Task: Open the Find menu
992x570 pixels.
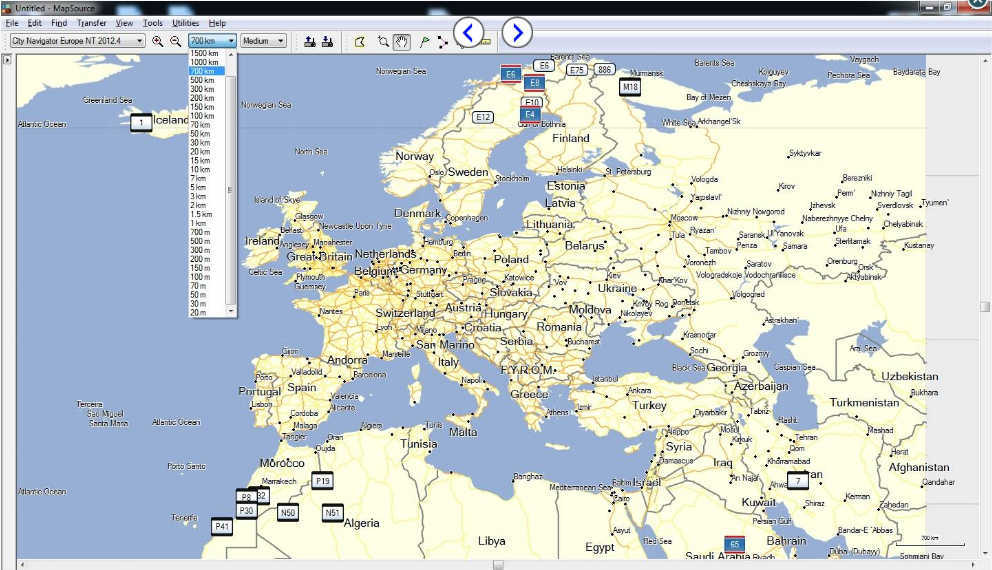Action: click(x=59, y=23)
